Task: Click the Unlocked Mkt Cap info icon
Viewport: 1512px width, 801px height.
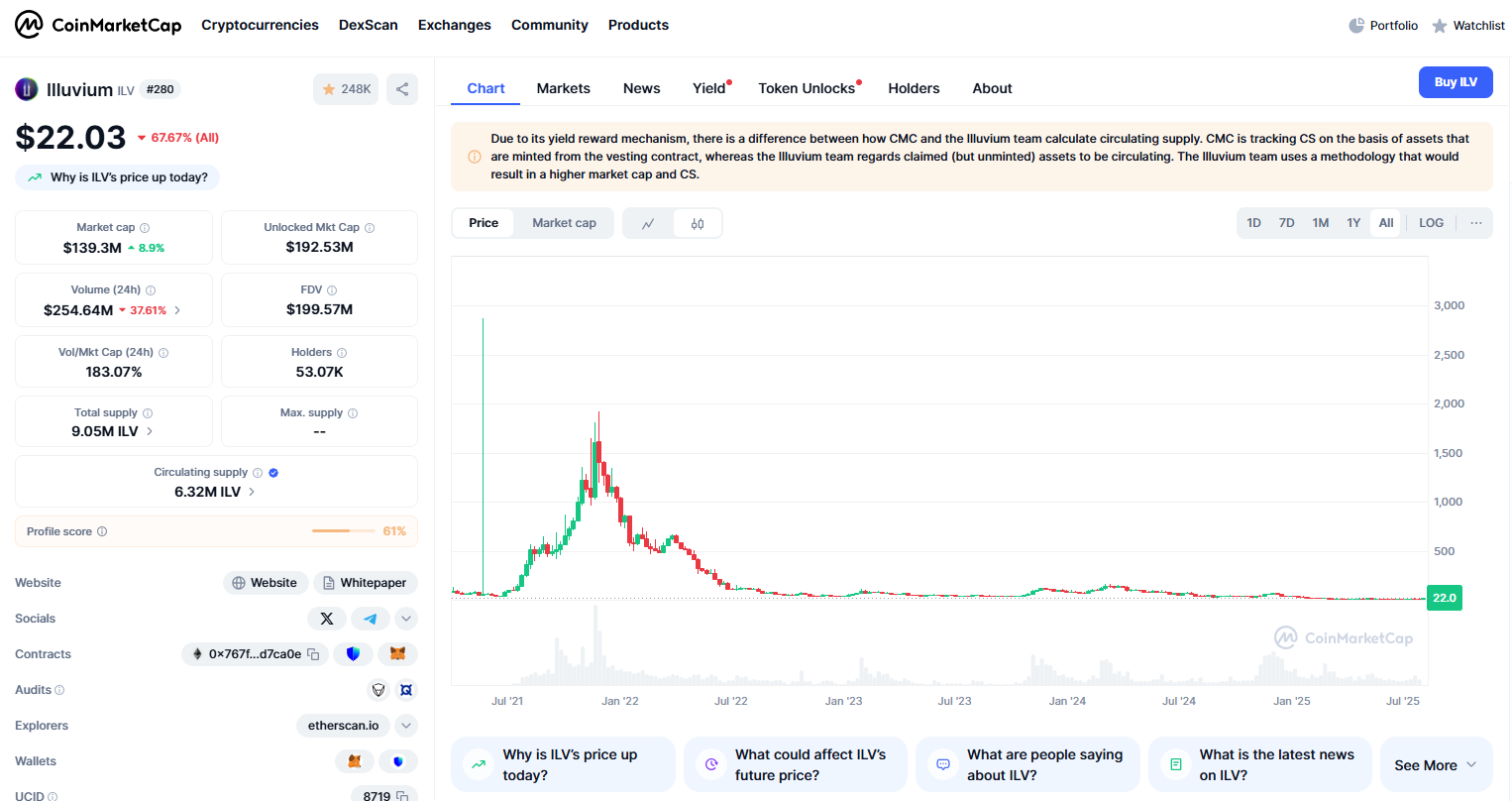Action: coord(370,228)
